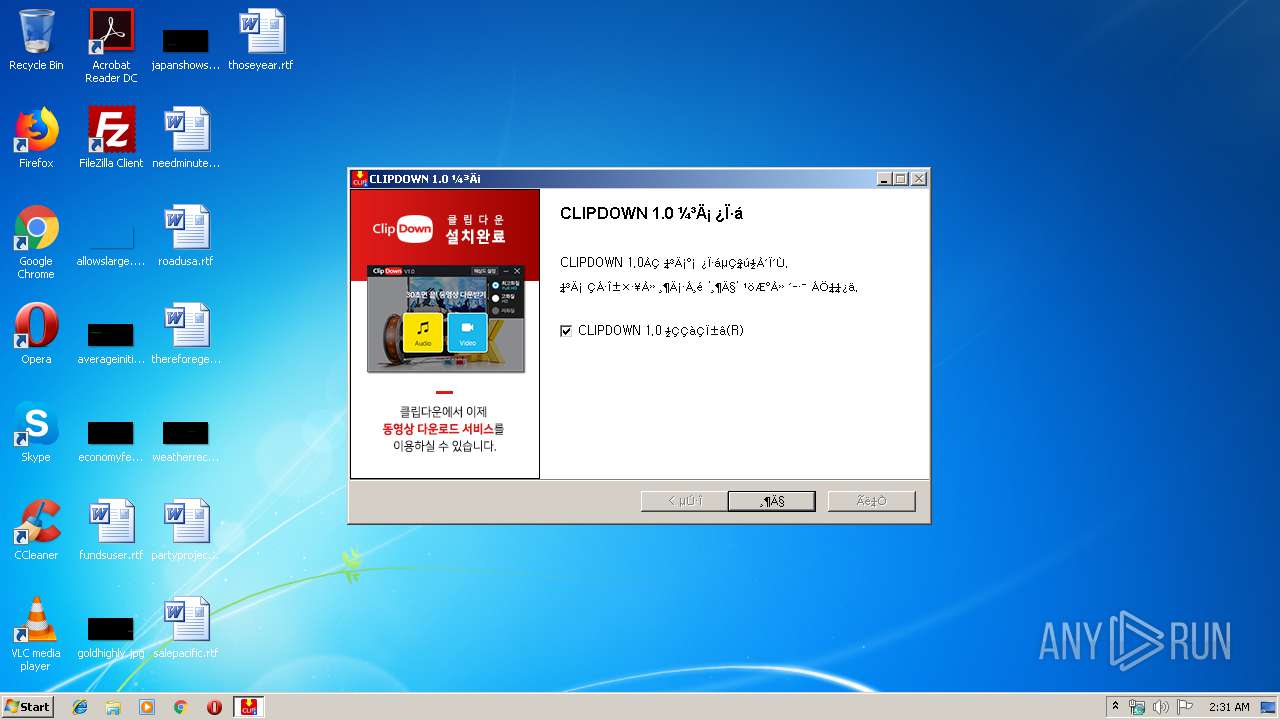1280x720 pixels.
Task: Click the CLIPDOWN promo image thumbnail
Action: pyautogui.click(x=446, y=318)
